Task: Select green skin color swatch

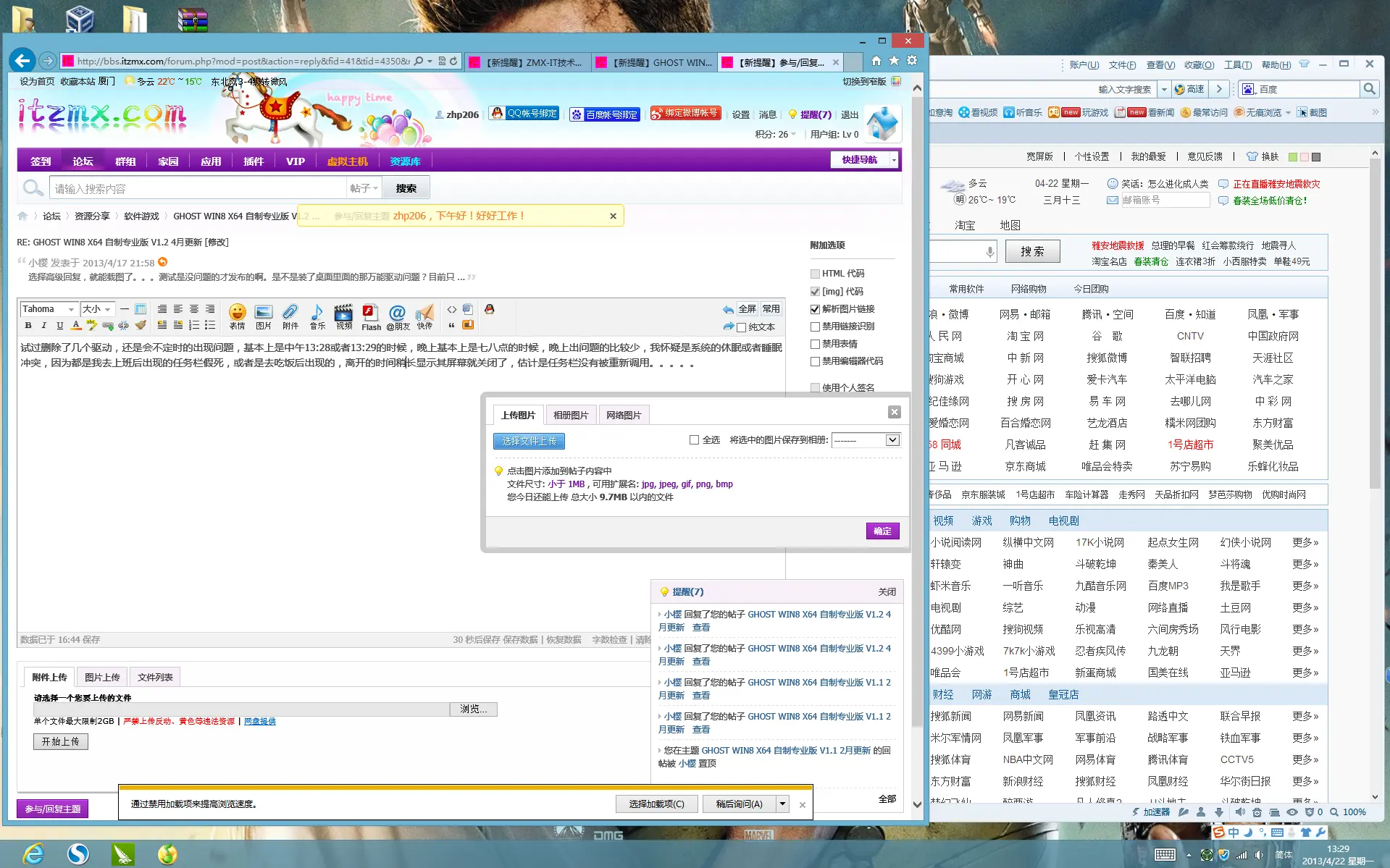Action: point(1293,156)
